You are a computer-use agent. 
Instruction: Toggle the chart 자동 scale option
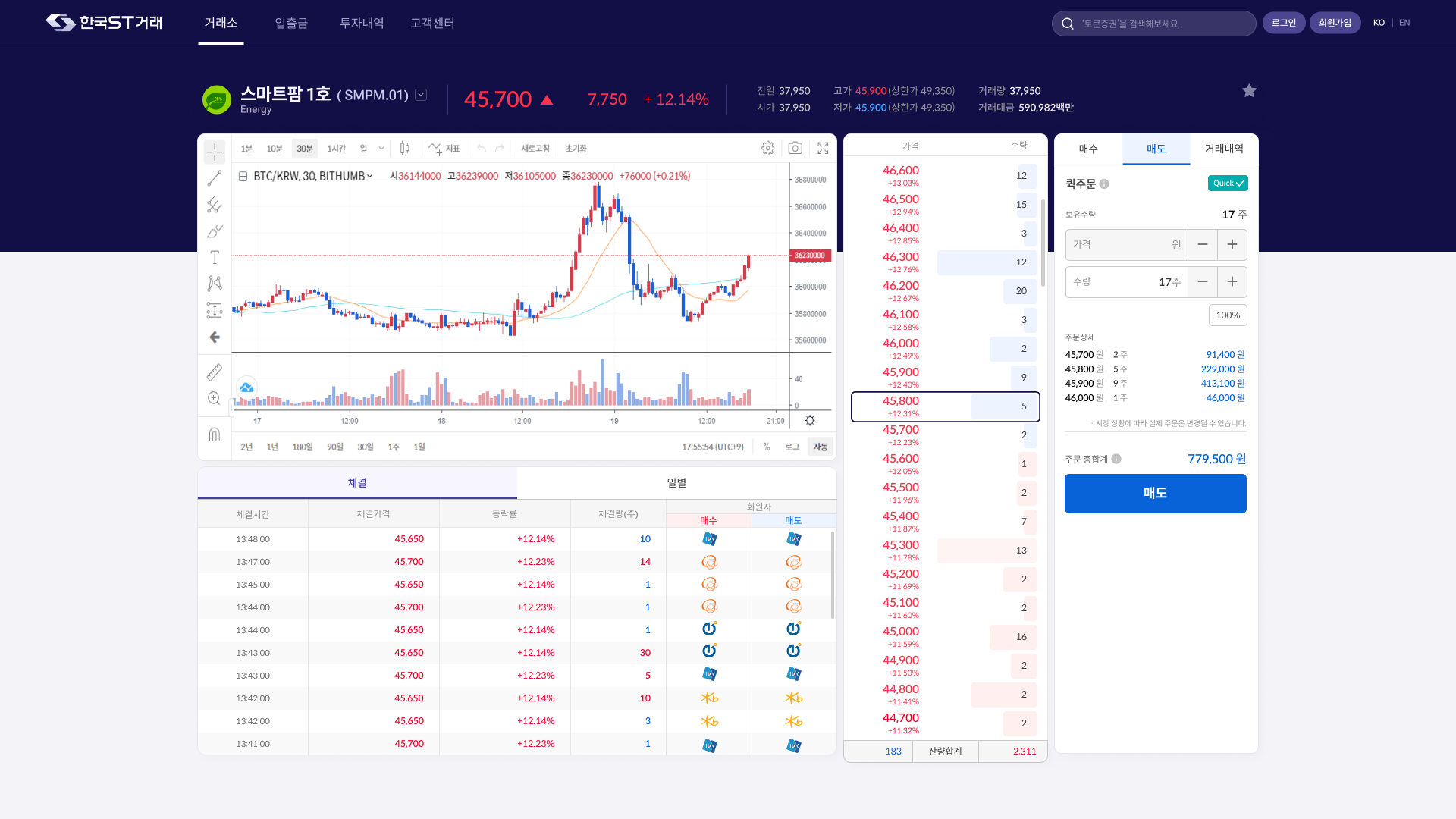tap(820, 447)
